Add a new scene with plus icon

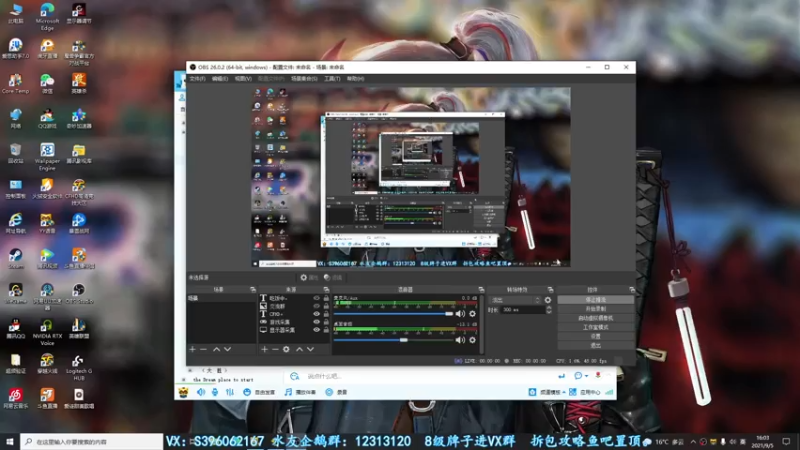[x=192, y=349]
